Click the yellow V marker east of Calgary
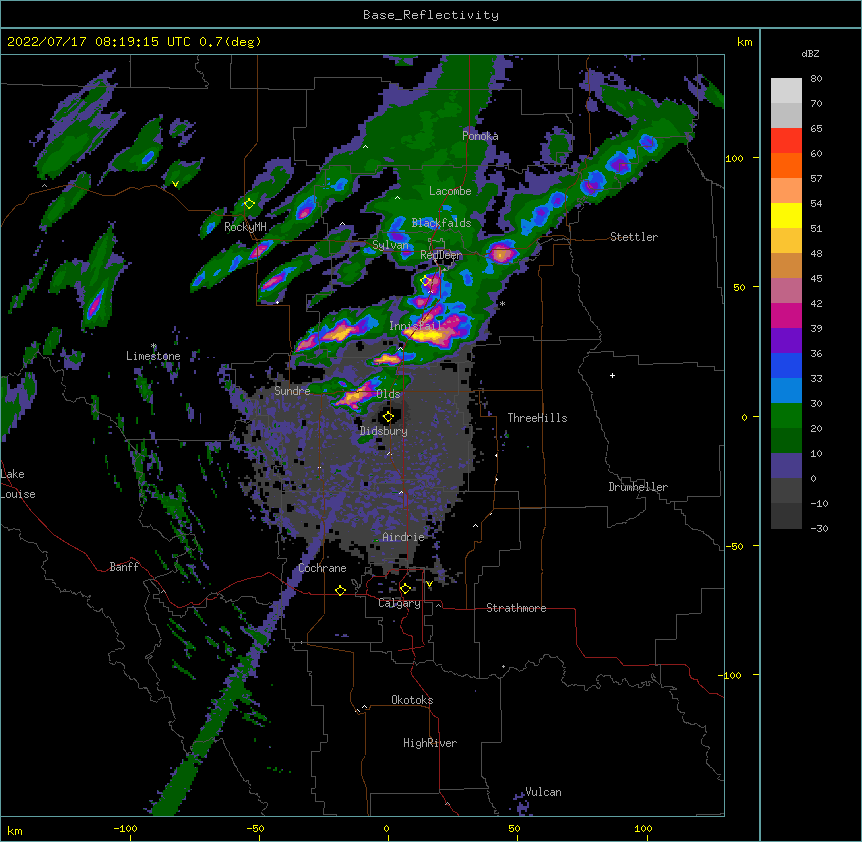Screen dimensions: 862x842 (429, 584)
